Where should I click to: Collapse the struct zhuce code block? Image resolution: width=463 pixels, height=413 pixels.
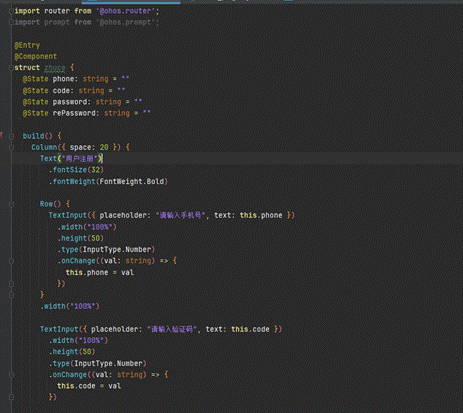[x=11, y=68]
